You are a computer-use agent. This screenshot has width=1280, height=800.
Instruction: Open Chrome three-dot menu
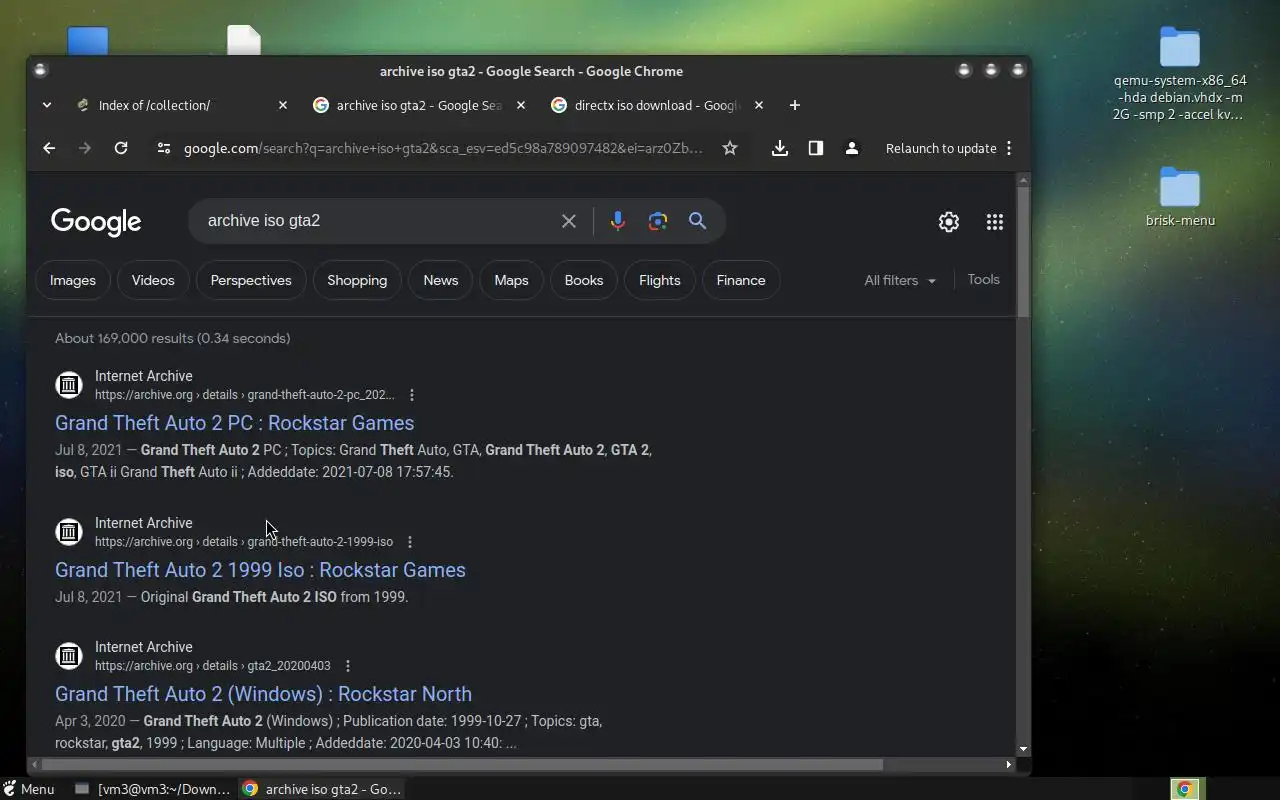[x=1009, y=148]
